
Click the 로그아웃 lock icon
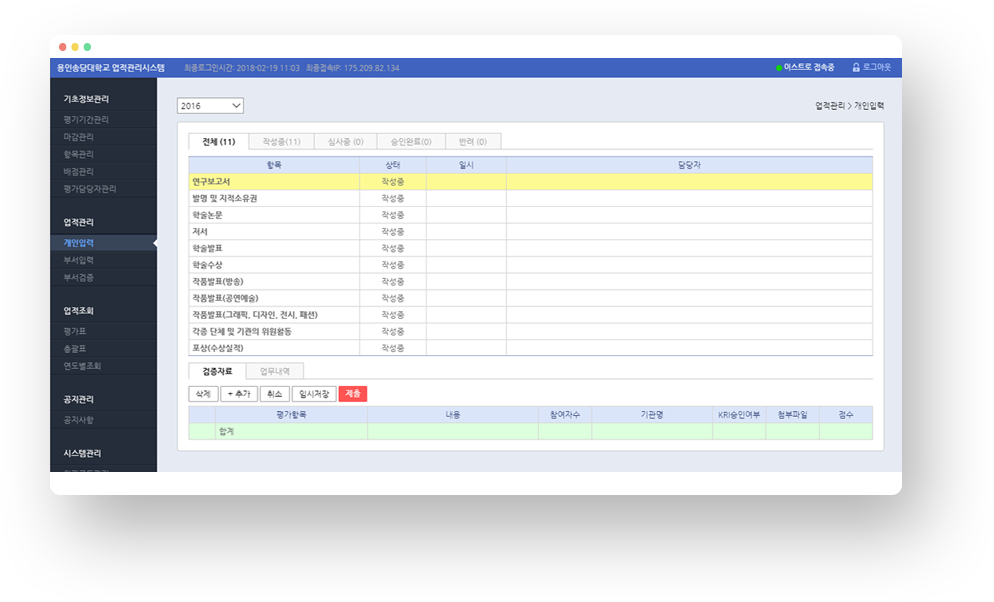click(856, 67)
